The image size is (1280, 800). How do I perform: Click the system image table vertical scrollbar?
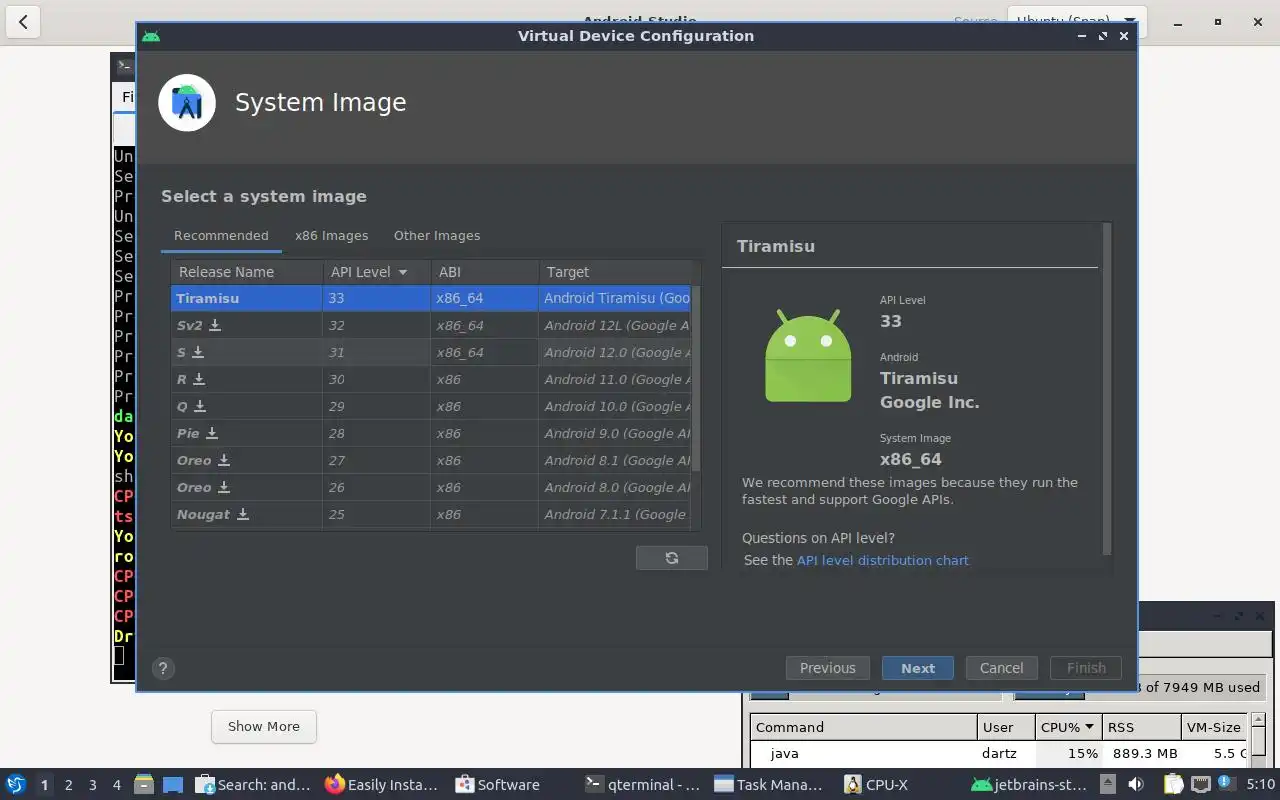(696, 378)
